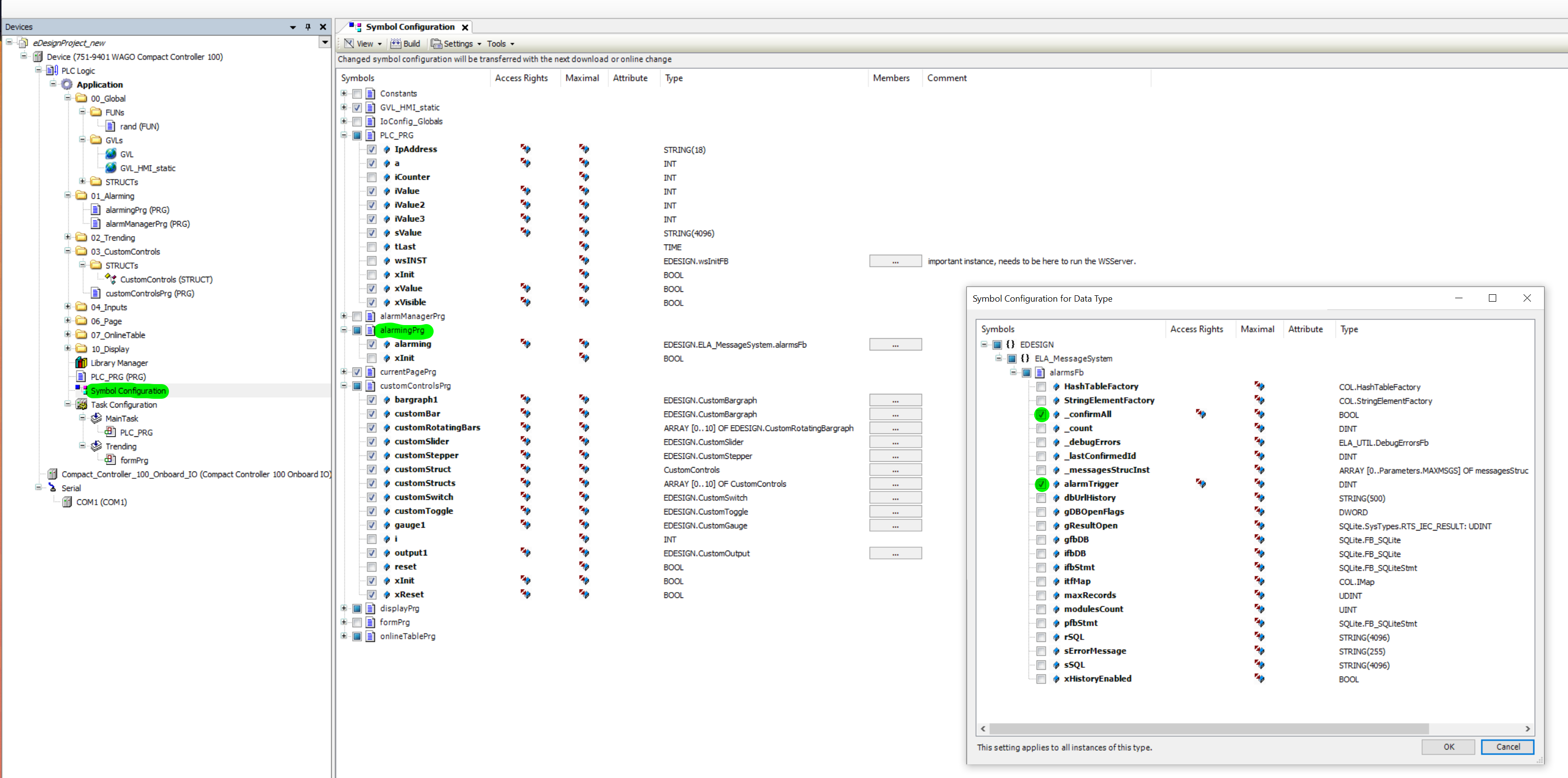
Task: Click access rights icon for IpAddress
Action: coord(525,149)
